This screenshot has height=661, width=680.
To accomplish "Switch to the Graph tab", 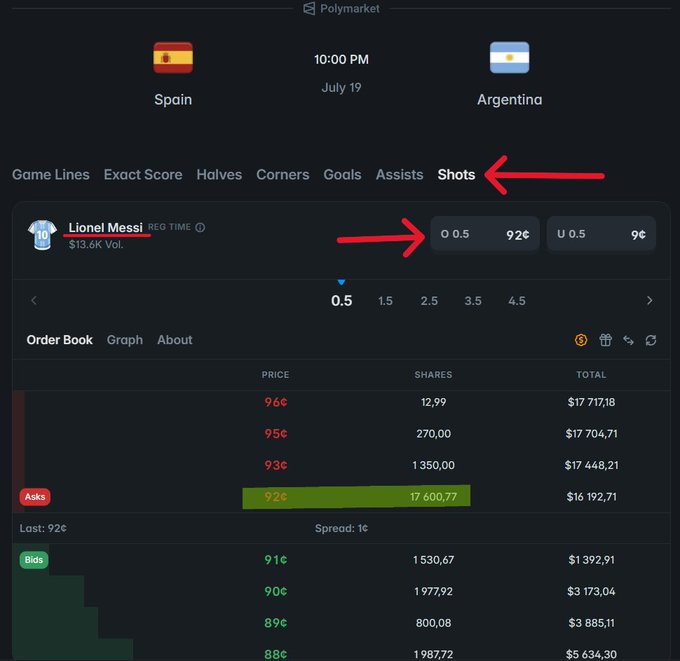I will pyautogui.click(x=125, y=340).
